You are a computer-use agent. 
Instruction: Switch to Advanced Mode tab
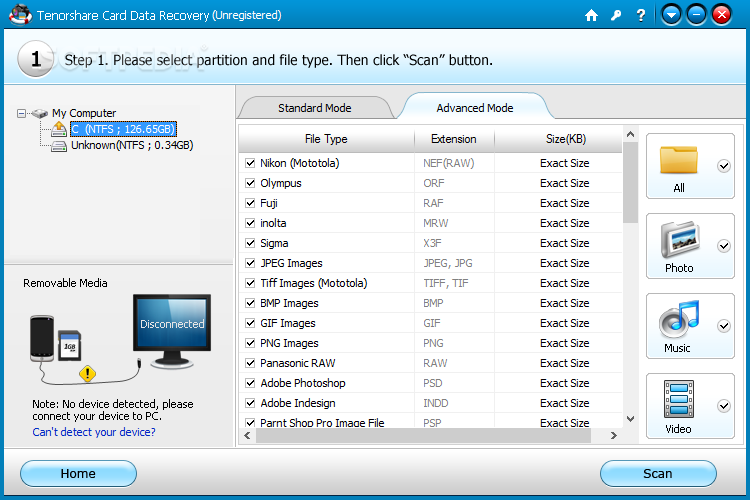tap(474, 108)
